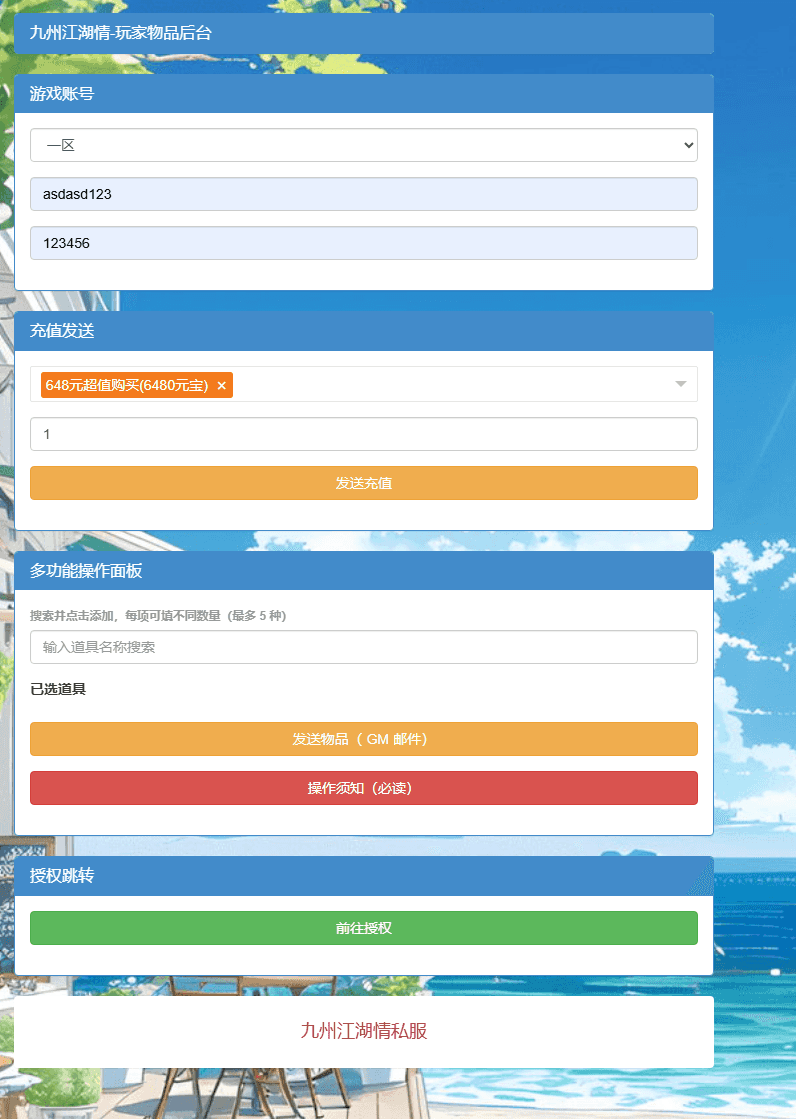Click the 九州江湖情私服 link
796x1119 pixels.
[x=363, y=1031]
